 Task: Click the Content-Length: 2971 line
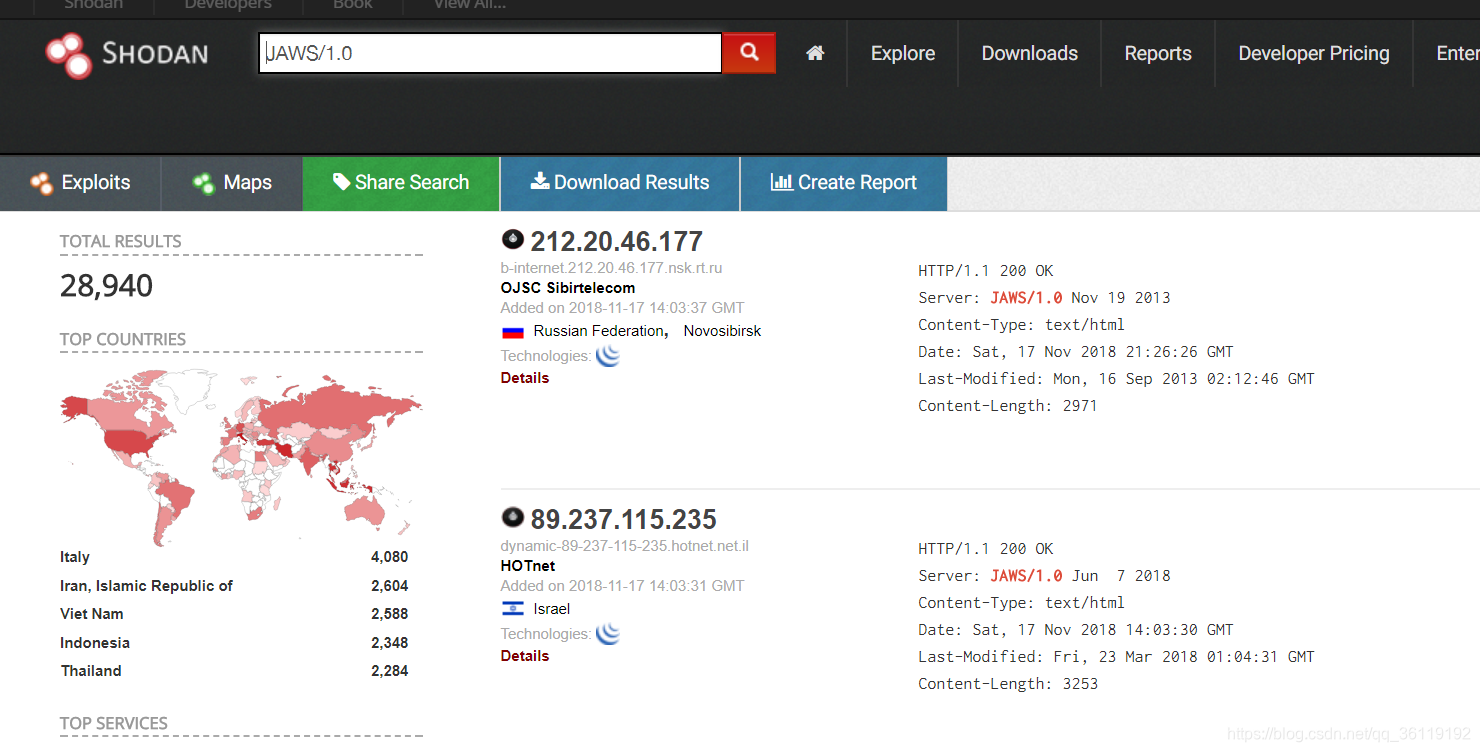click(x=1008, y=406)
